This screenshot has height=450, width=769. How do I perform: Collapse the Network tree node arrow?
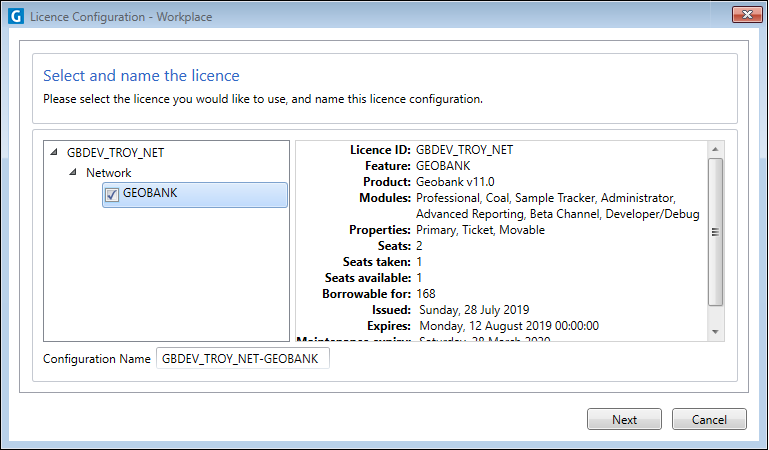(73, 172)
